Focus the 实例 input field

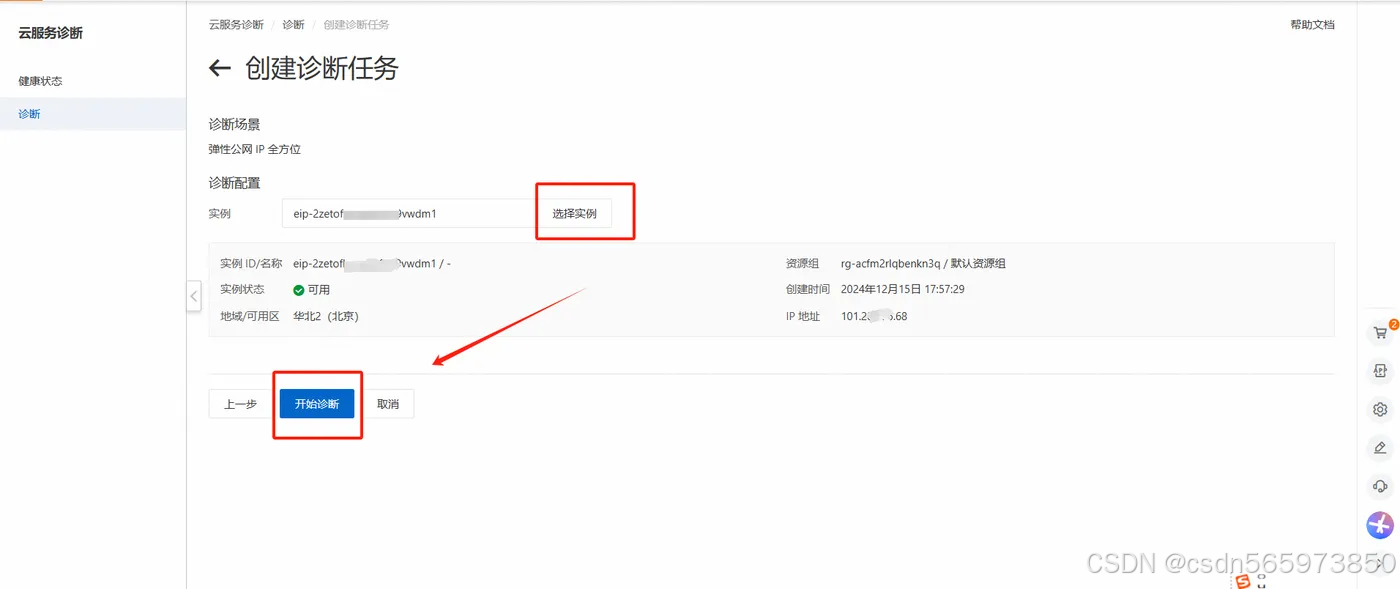tap(410, 213)
